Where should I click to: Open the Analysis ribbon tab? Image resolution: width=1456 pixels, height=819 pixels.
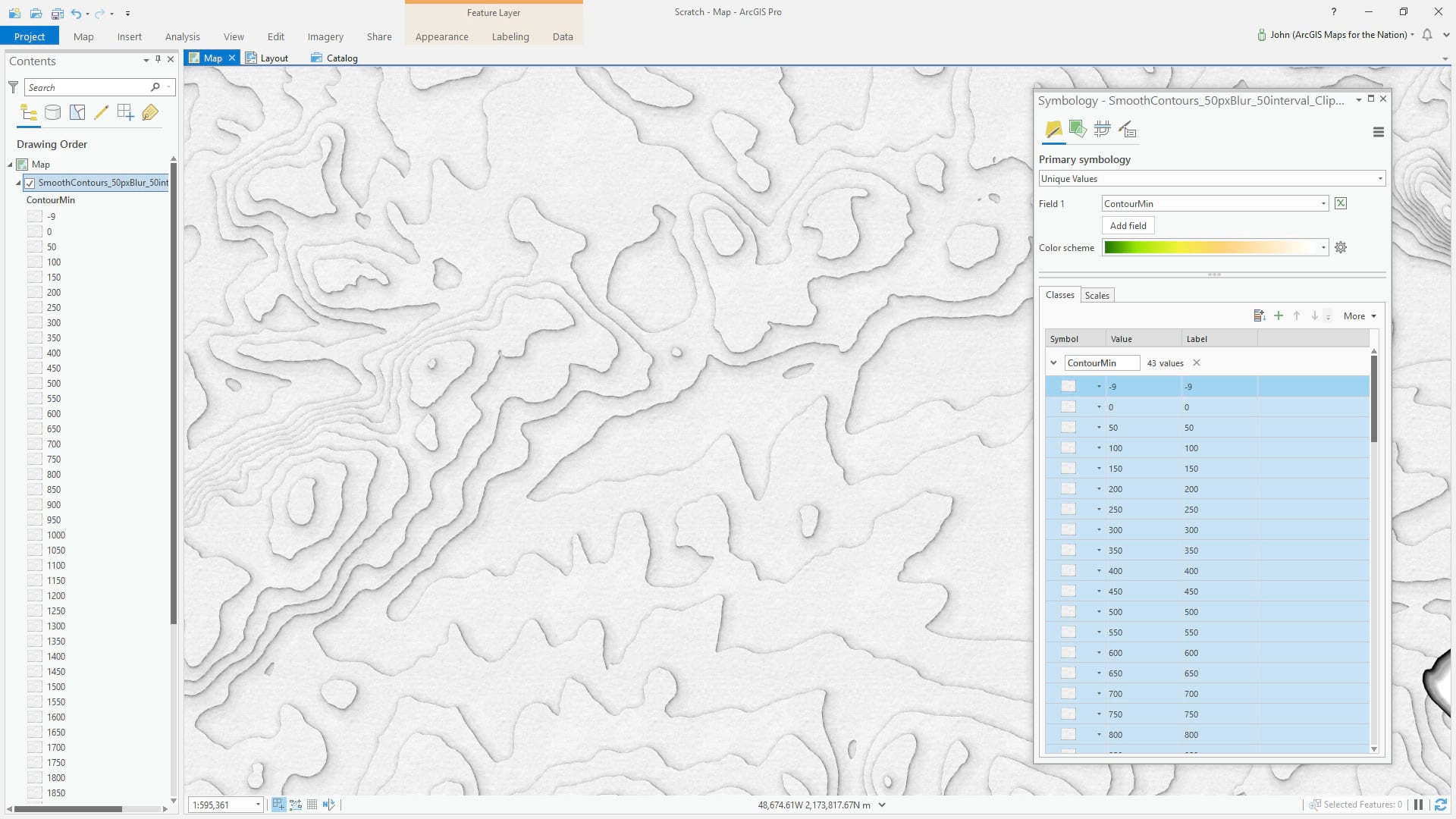coord(182,36)
